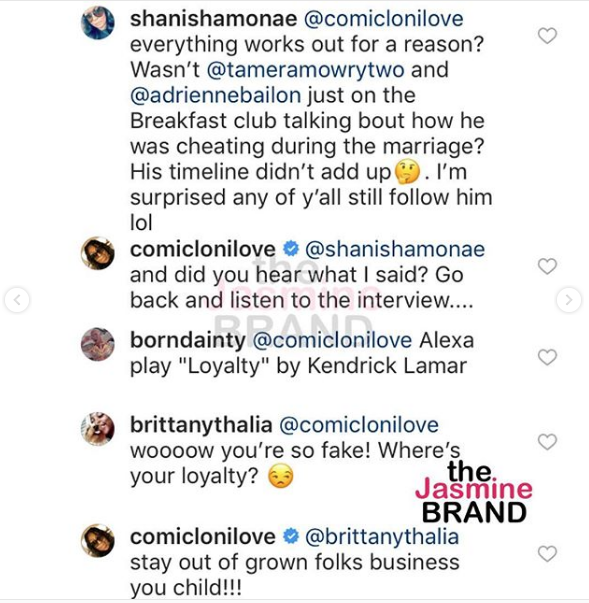
Task: Open shanishamonae's profile picture
Action: pos(98,23)
